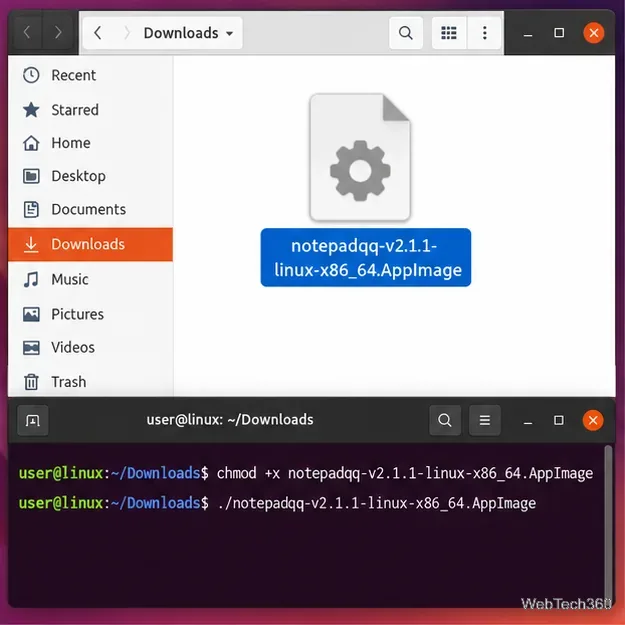Select the notepadqq AppImage file icon
Image resolution: width=625 pixels, height=625 pixels.
coord(360,157)
